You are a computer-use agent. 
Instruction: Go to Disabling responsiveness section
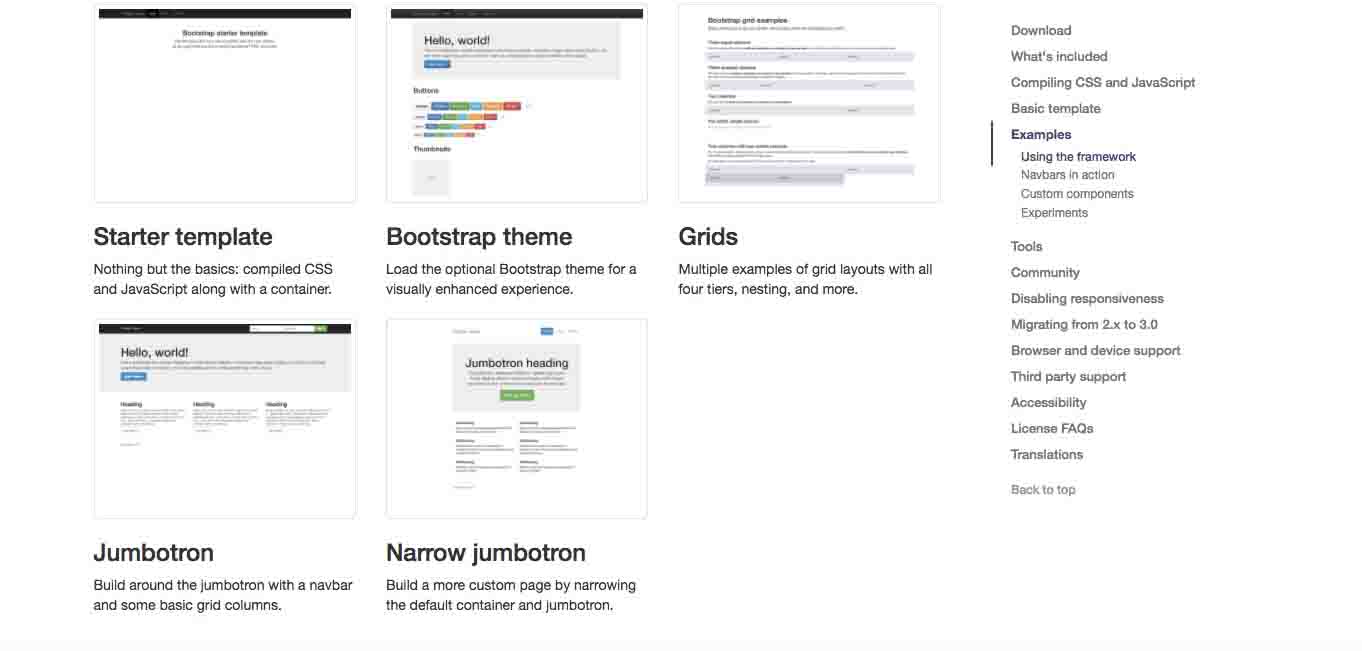coord(1087,299)
